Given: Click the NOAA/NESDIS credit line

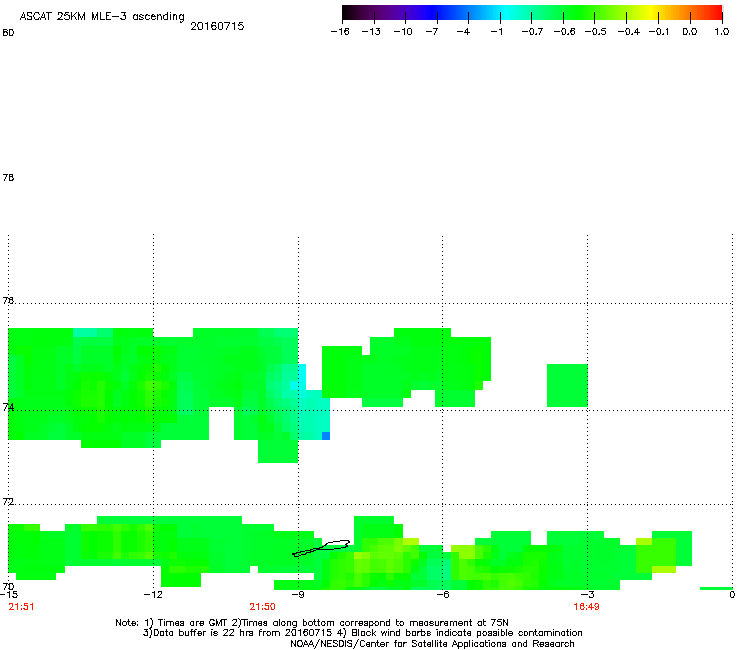Looking at the screenshot, I should (x=432, y=644).
